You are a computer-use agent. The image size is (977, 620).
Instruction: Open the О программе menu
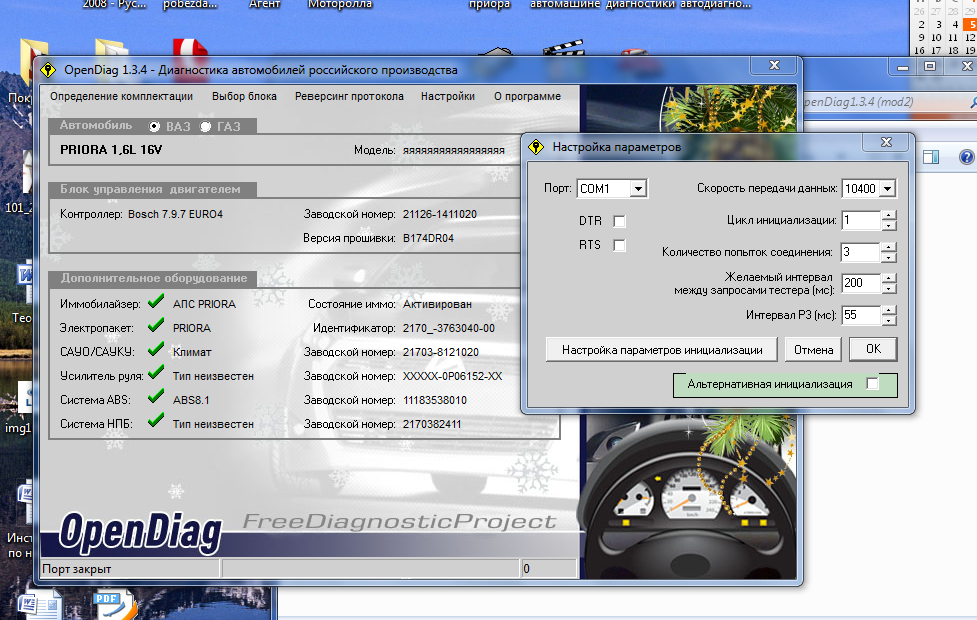[x=528, y=97]
